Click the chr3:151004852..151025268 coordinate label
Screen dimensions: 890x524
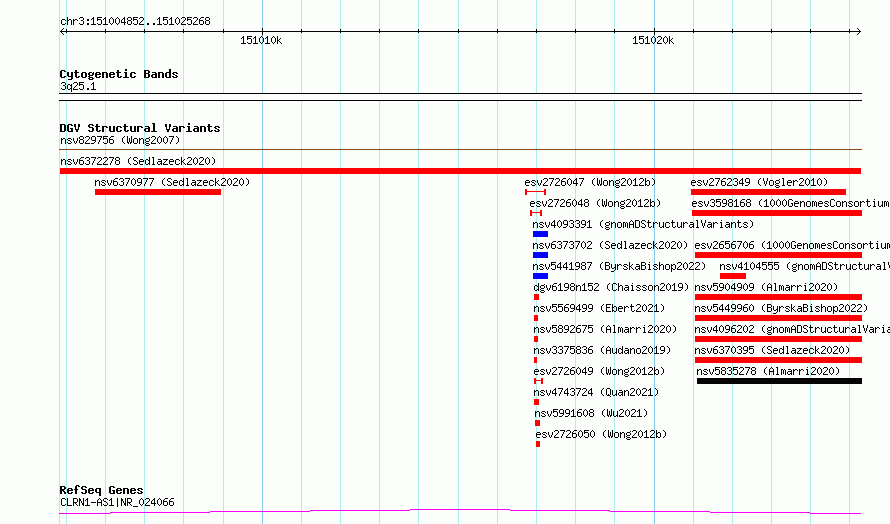click(x=135, y=22)
